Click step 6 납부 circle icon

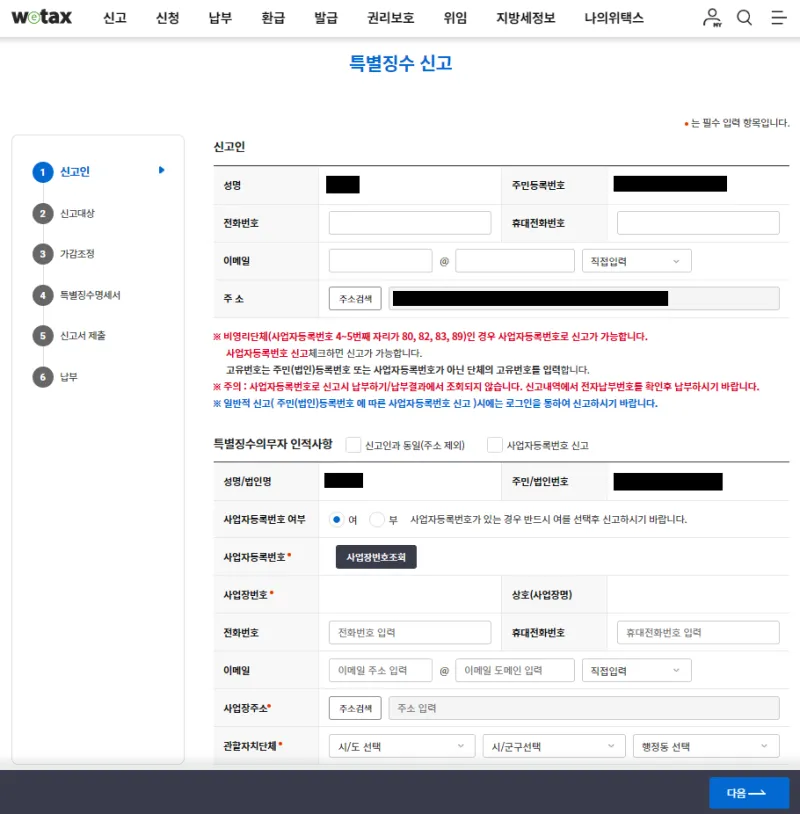click(x=42, y=377)
